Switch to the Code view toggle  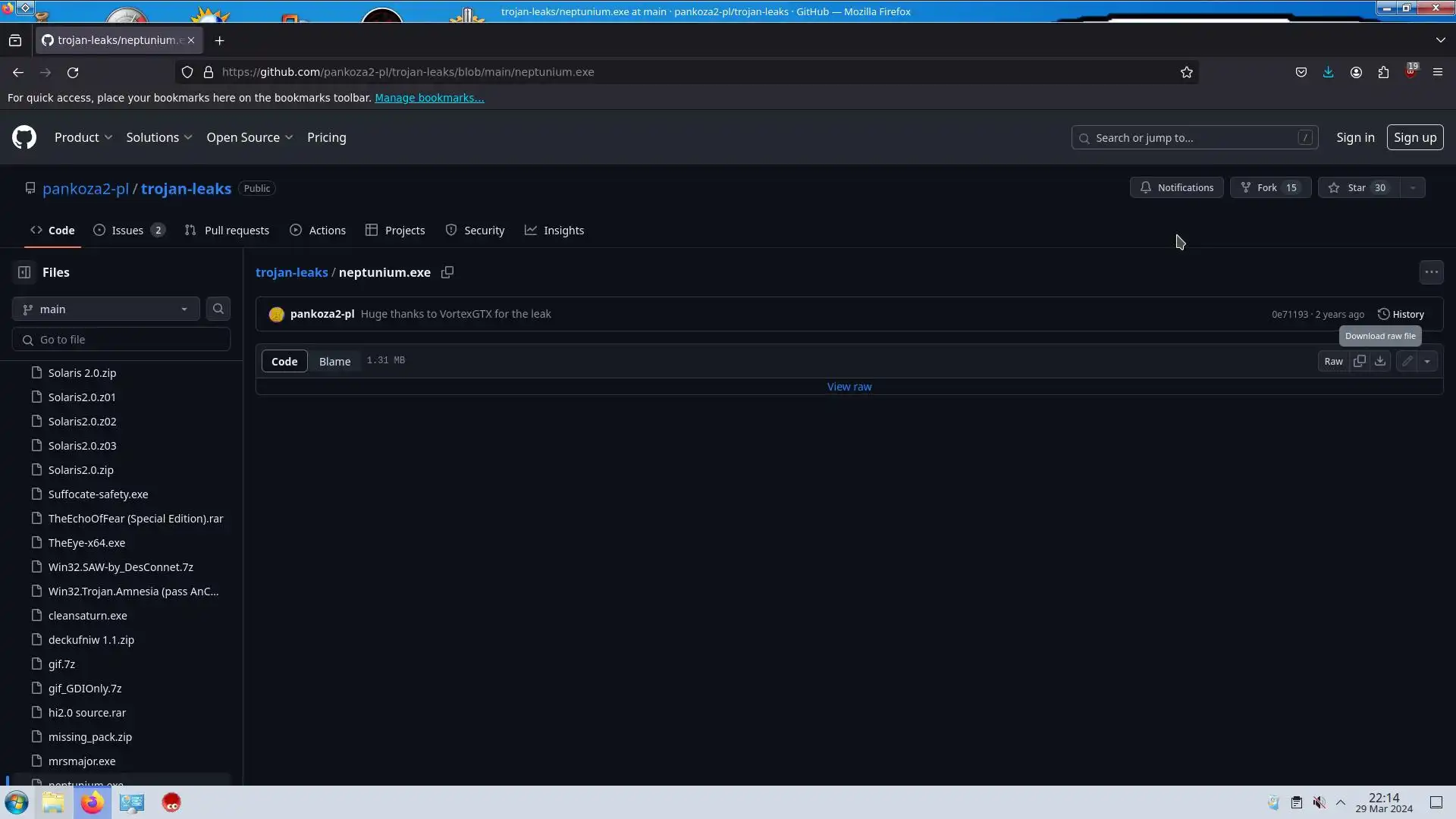[x=284, y=361]
